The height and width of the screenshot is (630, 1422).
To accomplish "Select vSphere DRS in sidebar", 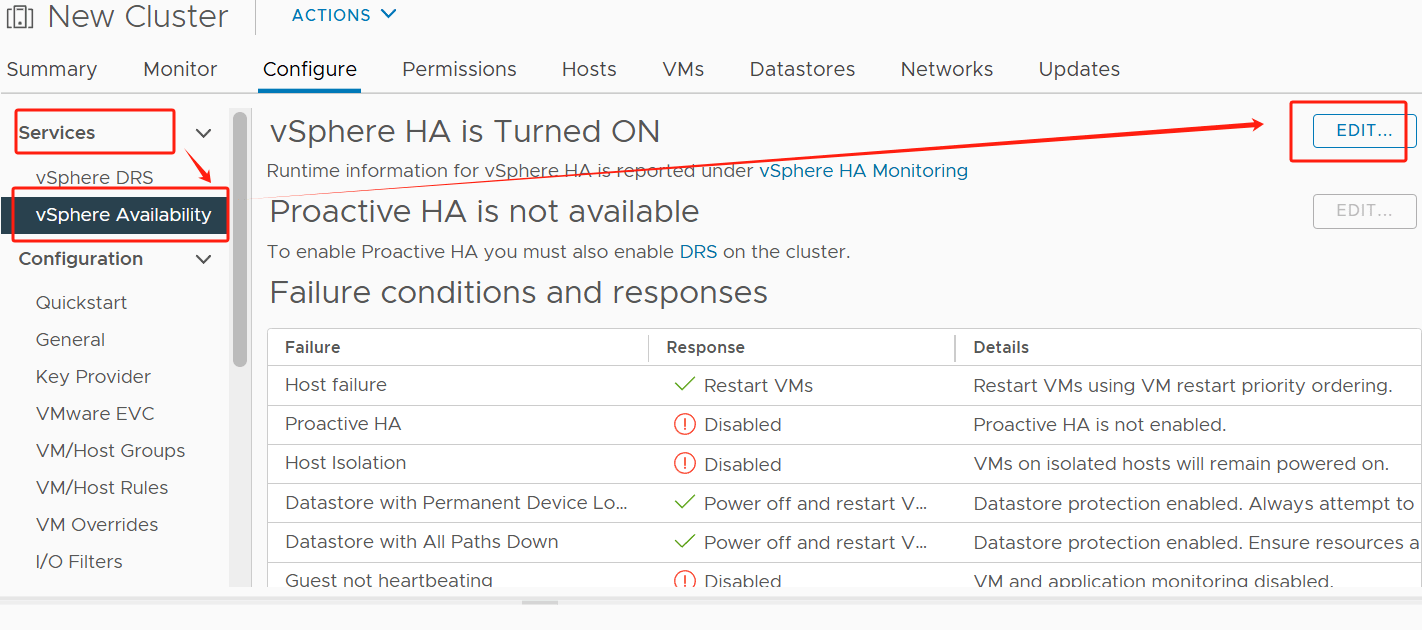I will click(x=95, y=178).
